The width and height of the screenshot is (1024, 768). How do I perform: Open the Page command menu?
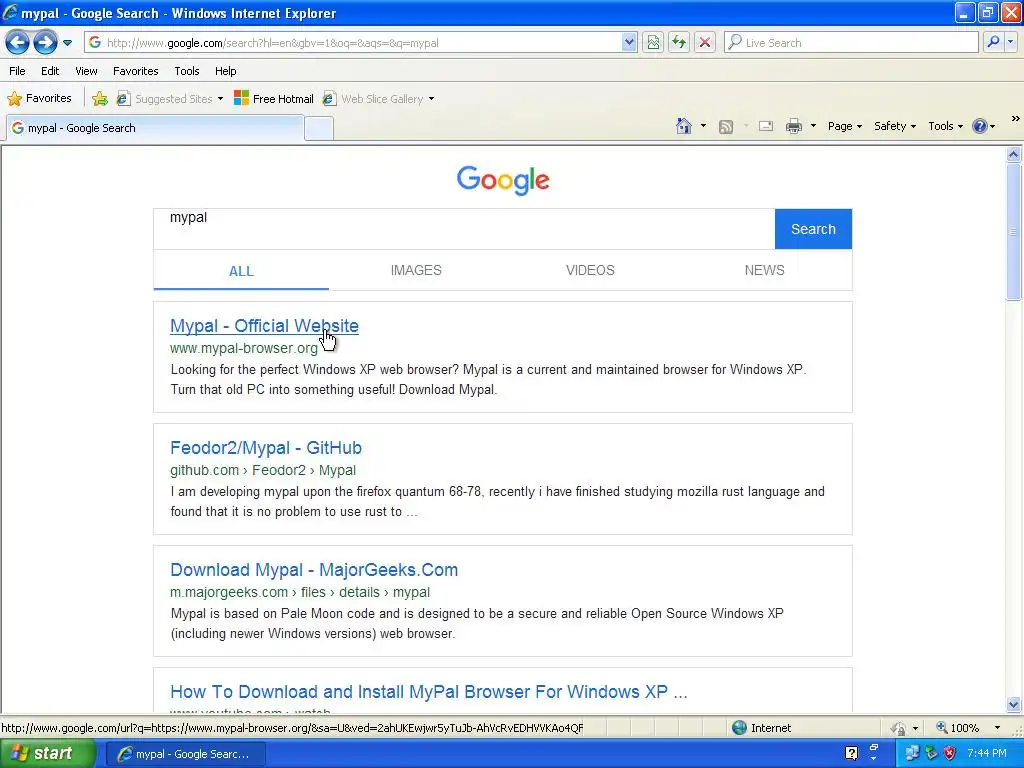[845, 126]
